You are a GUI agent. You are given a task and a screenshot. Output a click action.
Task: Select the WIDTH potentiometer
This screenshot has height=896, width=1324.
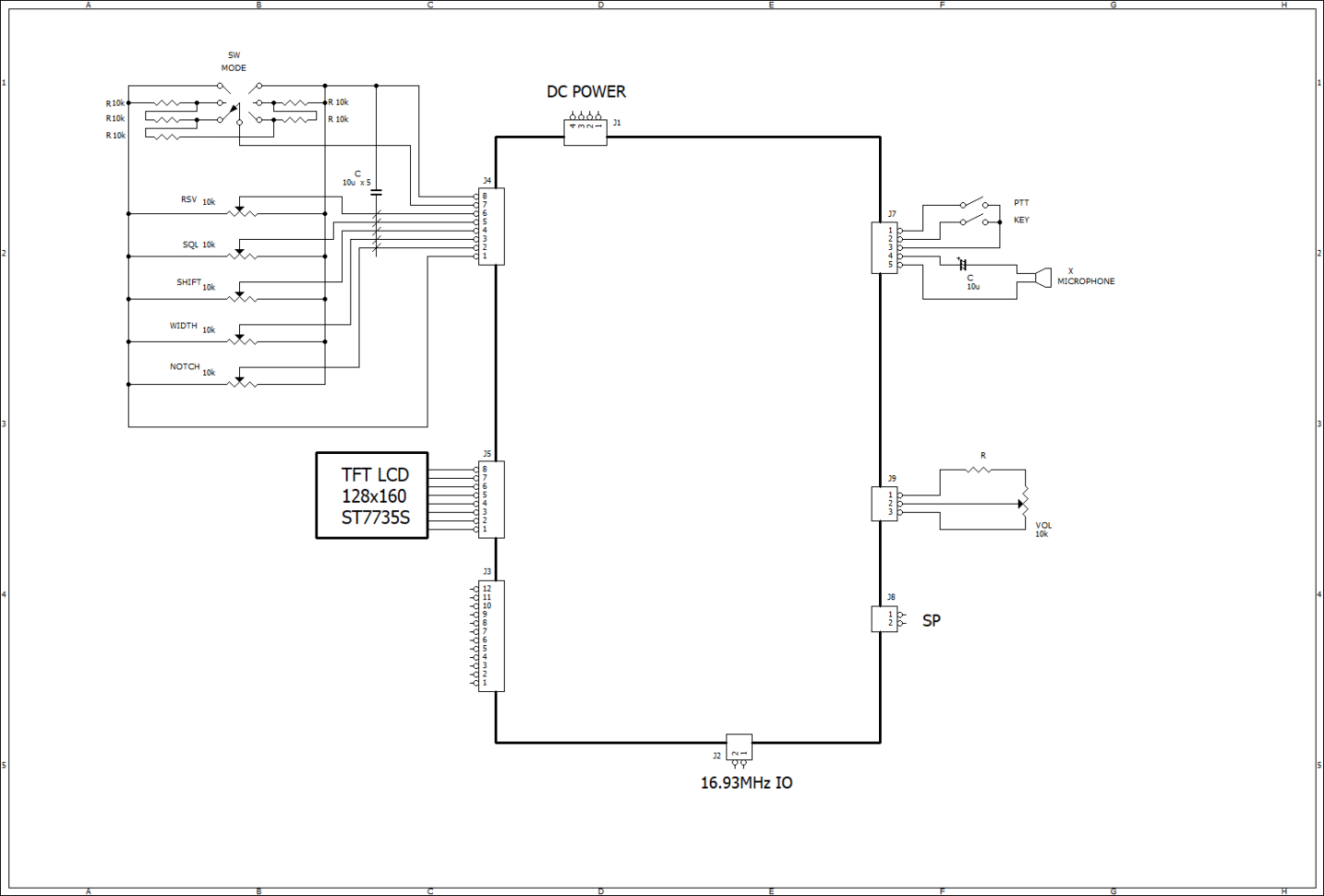242,339
